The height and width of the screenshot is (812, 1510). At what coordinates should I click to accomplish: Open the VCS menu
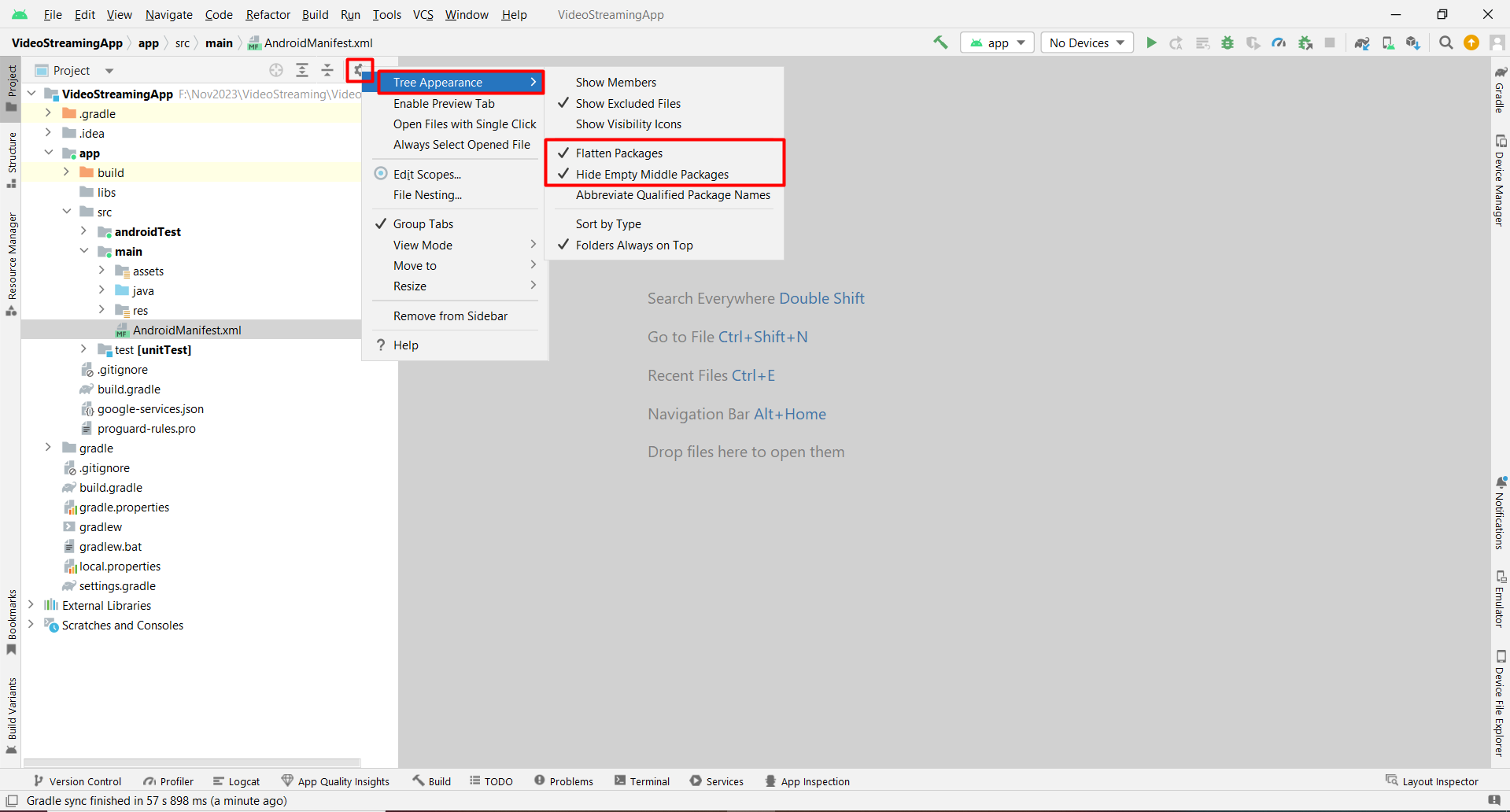(x=423, y=14)
